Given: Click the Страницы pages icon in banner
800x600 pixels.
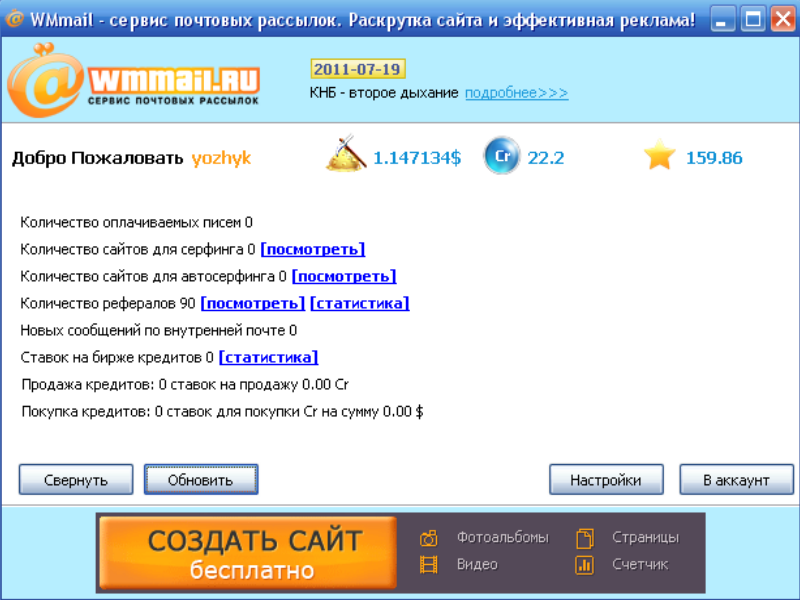Looking at the screenshot, I should (585, 538).
